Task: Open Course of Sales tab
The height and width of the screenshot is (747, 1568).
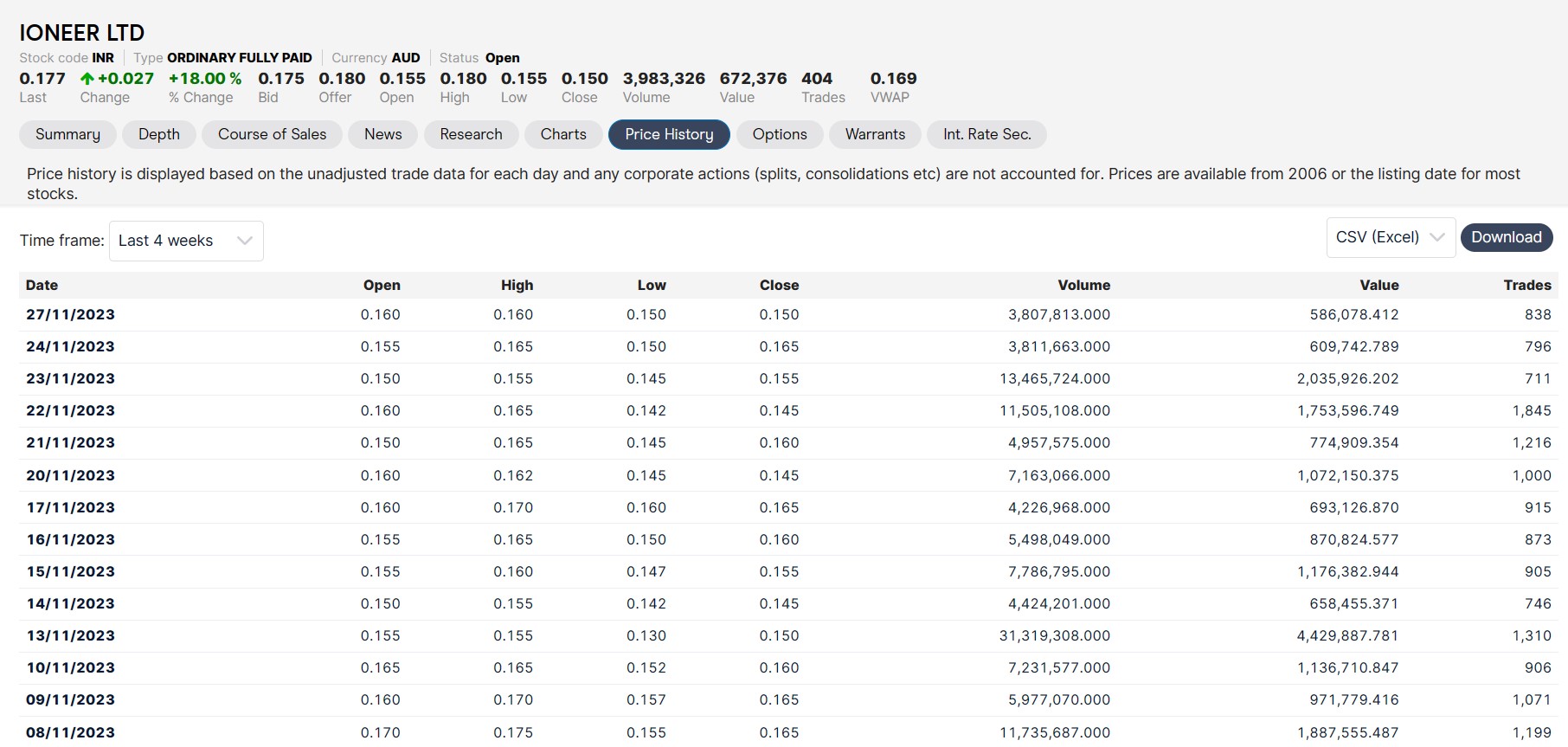Action: [273, 134]
